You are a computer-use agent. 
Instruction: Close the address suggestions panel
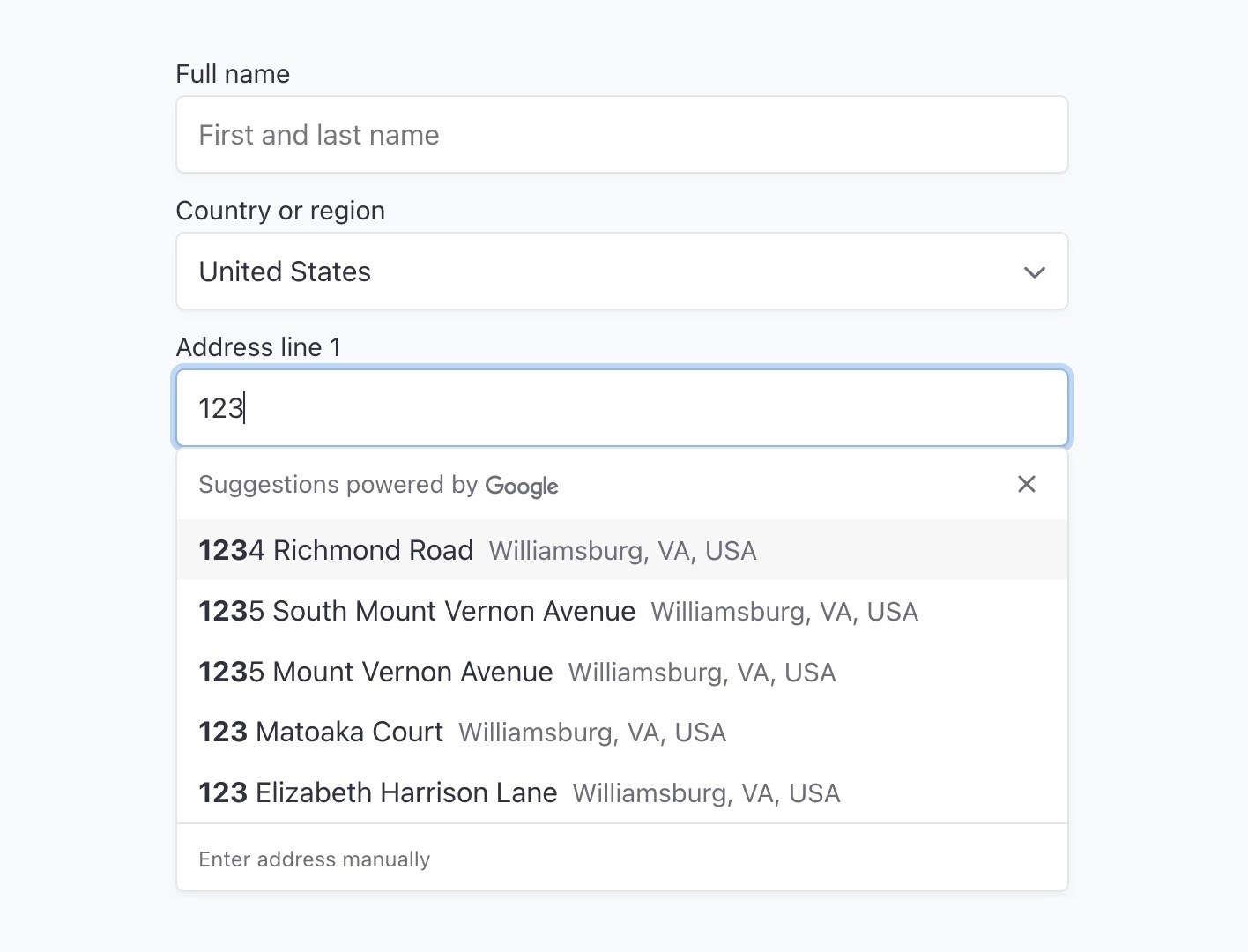[x=1026, y=484]
